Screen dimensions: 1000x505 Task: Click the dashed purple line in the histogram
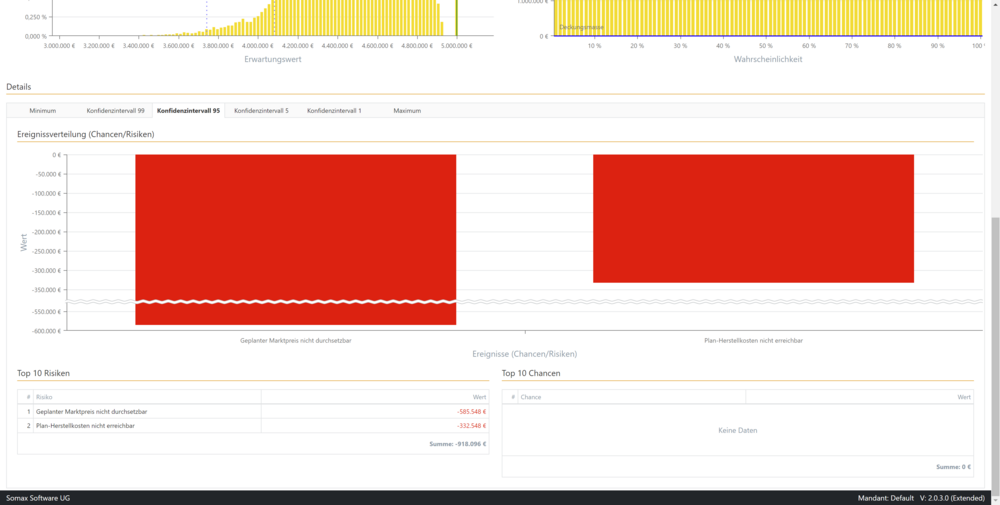click(x=207, y=18)
